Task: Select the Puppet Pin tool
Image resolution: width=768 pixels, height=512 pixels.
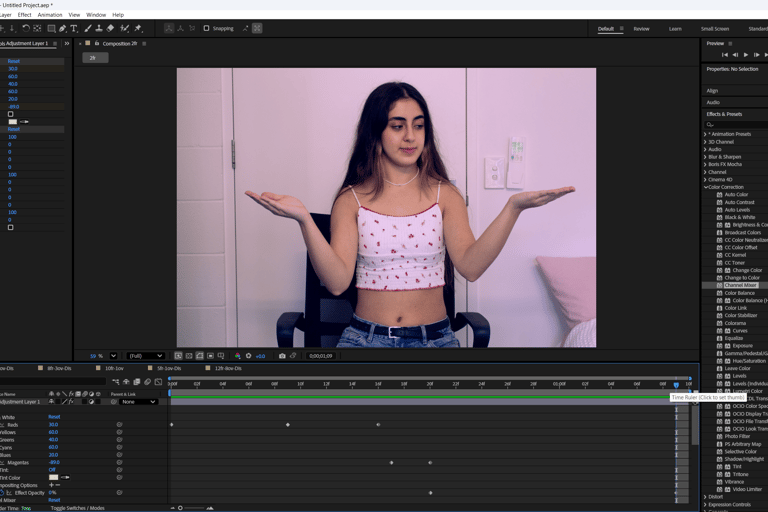Action: tap(138, 28)
